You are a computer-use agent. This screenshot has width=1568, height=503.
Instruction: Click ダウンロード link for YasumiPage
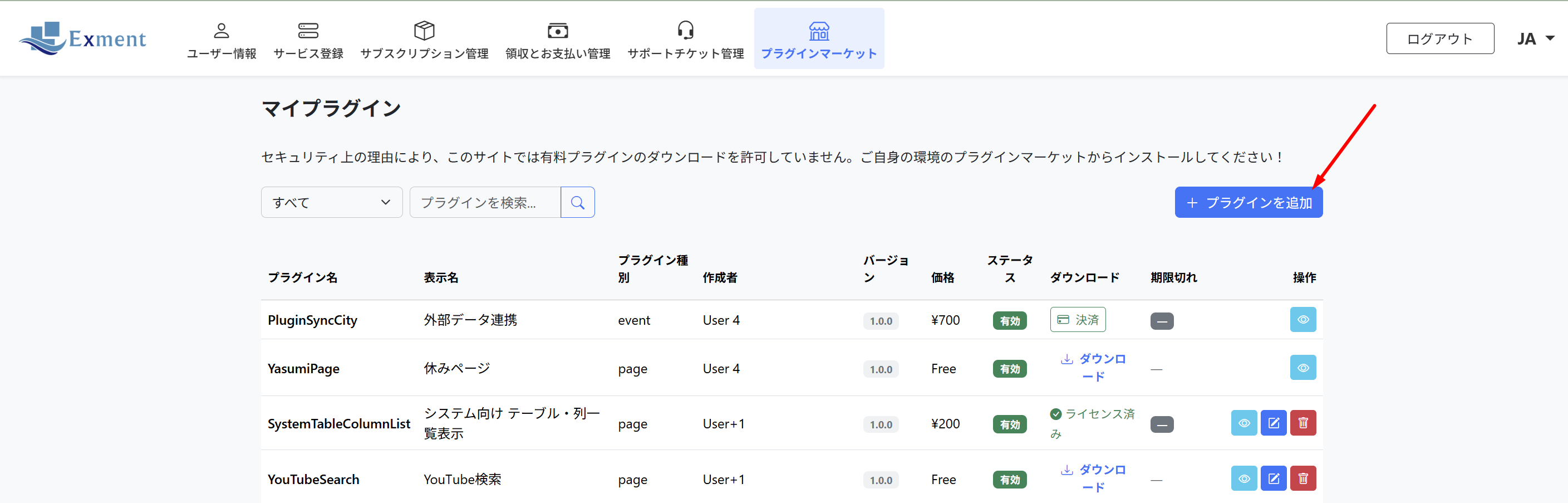click(1094, 367)
